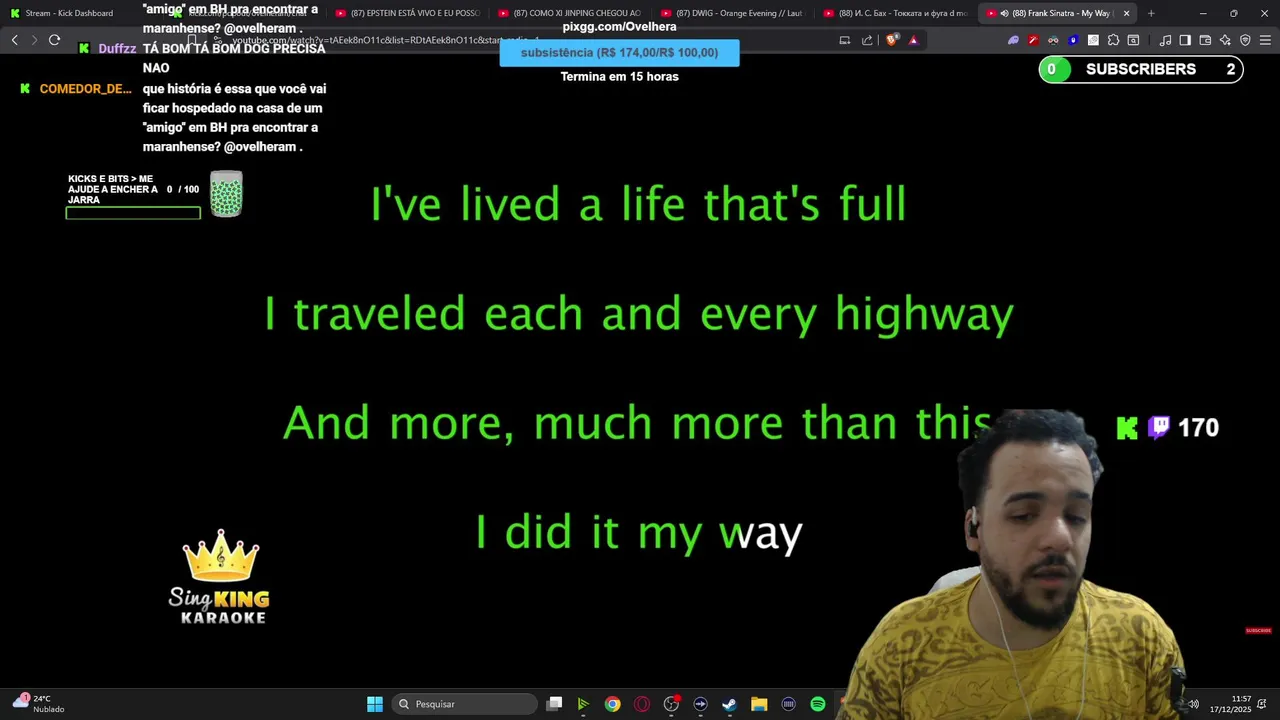Go back with the browser back arrow

click(14, 40)
